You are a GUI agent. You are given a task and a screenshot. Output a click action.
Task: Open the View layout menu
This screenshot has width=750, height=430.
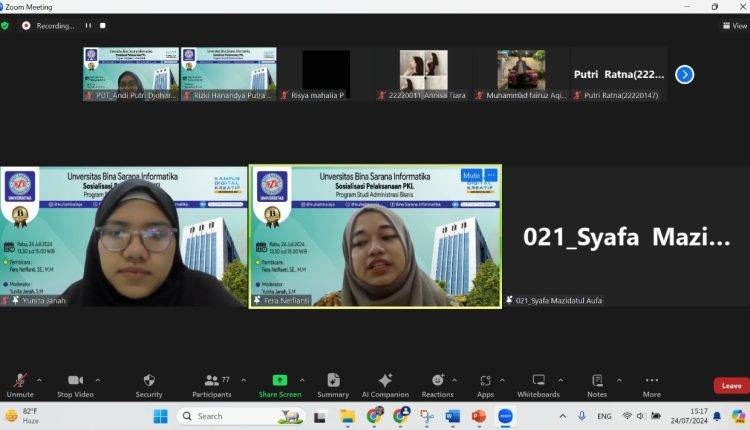pyautogui.click(x=735, y=26)
